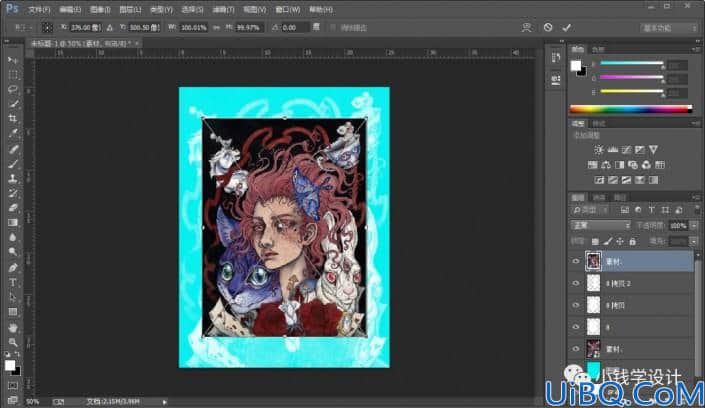Open the Help (H) menu
Image resolution: width=705 pixels, height=408 pixels.
tap(321, 9)
